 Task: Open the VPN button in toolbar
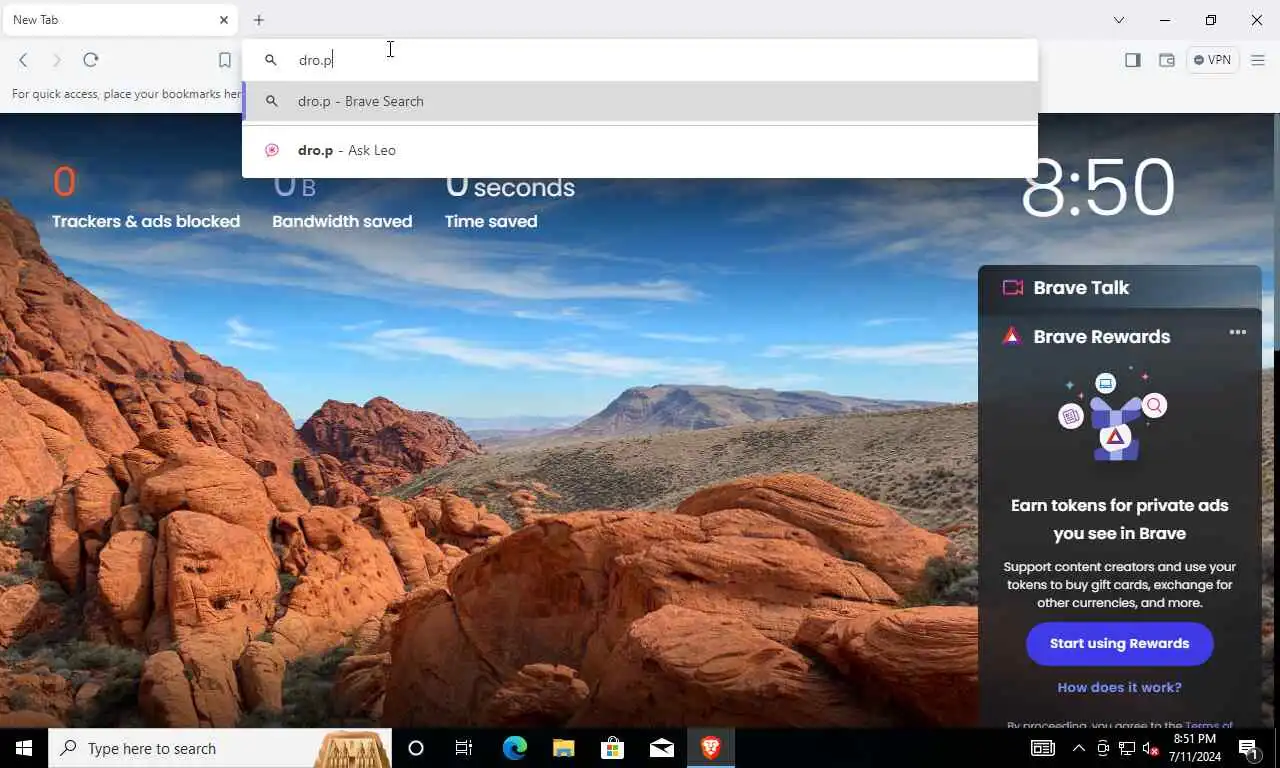coord(1212,60)
